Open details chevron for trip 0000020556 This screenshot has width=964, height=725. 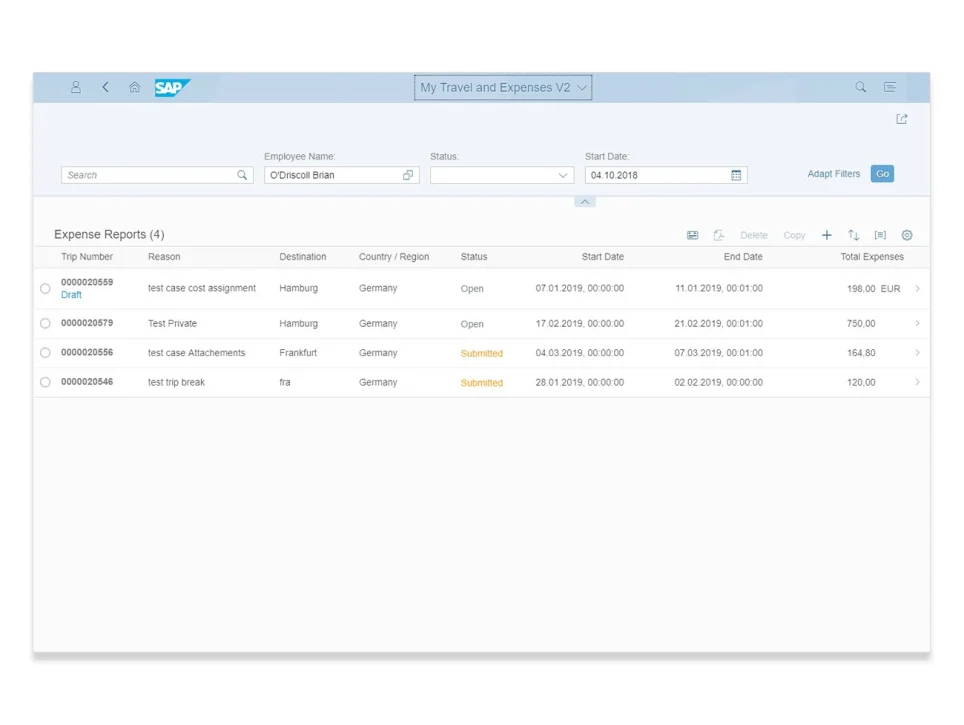click(917, 353)
